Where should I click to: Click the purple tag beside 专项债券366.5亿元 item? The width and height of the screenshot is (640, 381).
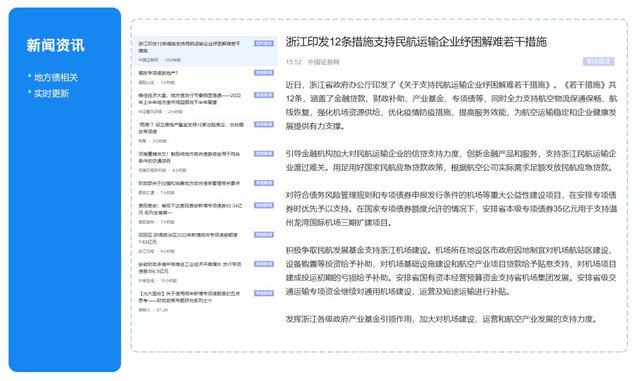click(264, 264)
